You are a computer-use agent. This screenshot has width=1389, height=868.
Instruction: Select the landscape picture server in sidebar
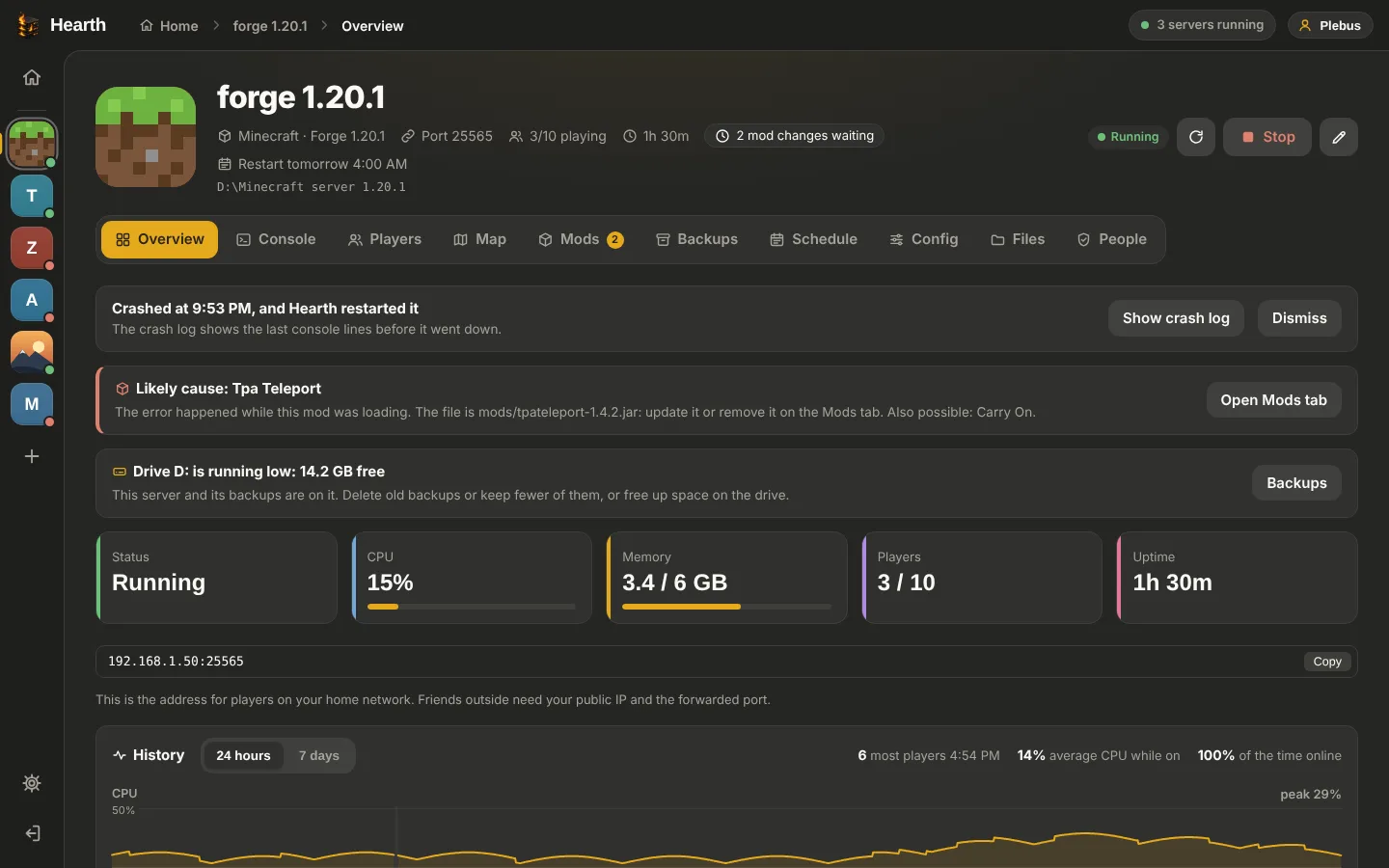click(x=32, y=352)
